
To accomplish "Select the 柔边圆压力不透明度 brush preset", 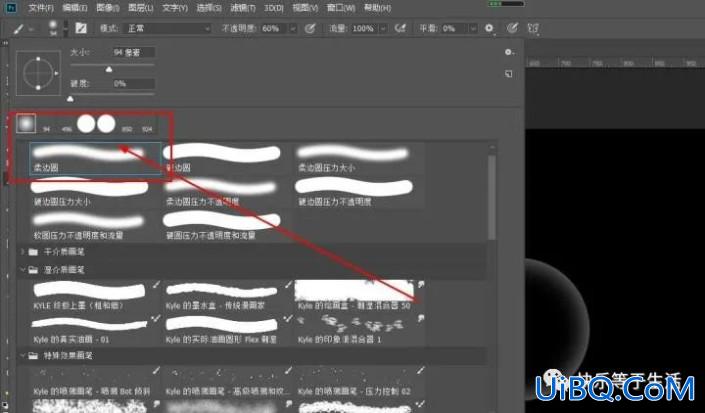I will coord(227,192).
